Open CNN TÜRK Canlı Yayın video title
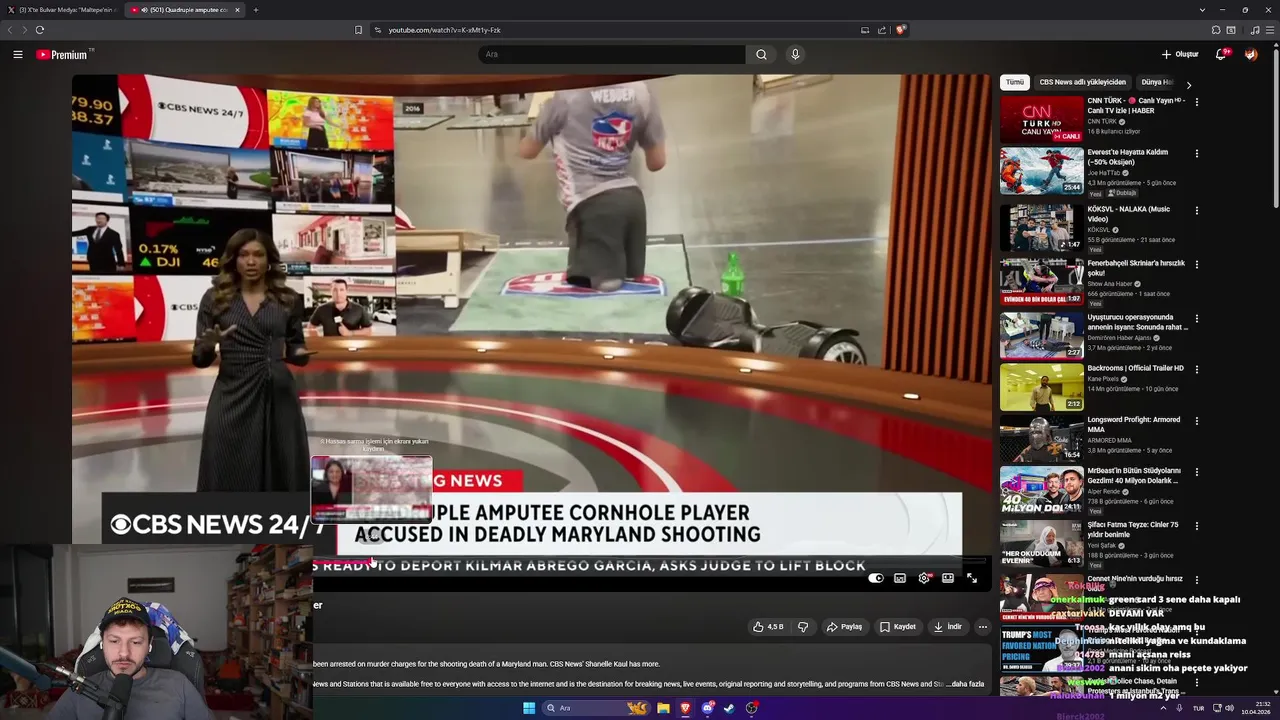The image size is (1280, 720). [x=1136, y=105]
